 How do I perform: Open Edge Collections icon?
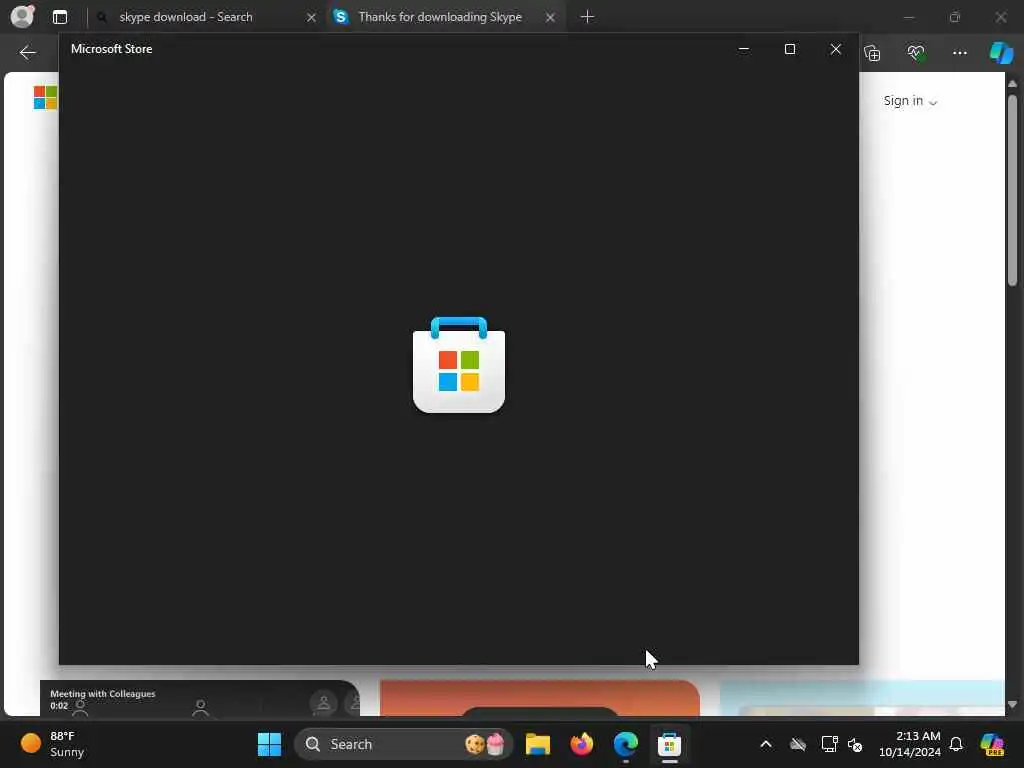(x=872, y=53)
